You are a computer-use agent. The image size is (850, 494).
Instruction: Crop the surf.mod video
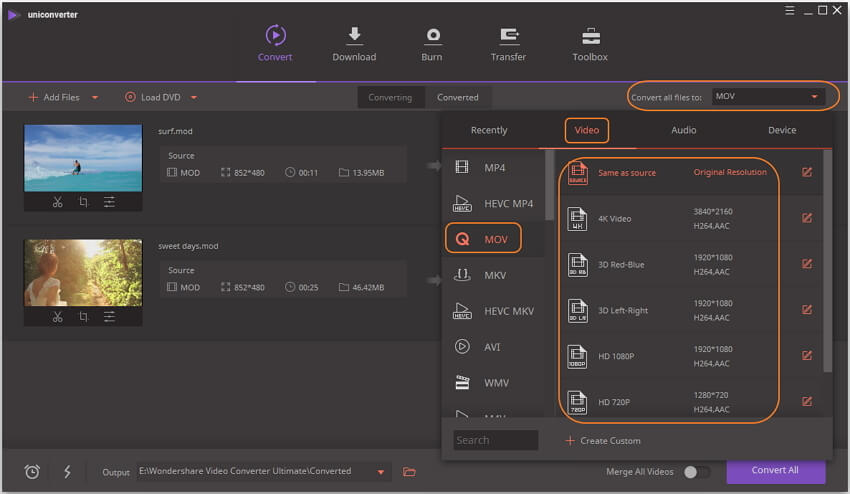tap(83, 202)
